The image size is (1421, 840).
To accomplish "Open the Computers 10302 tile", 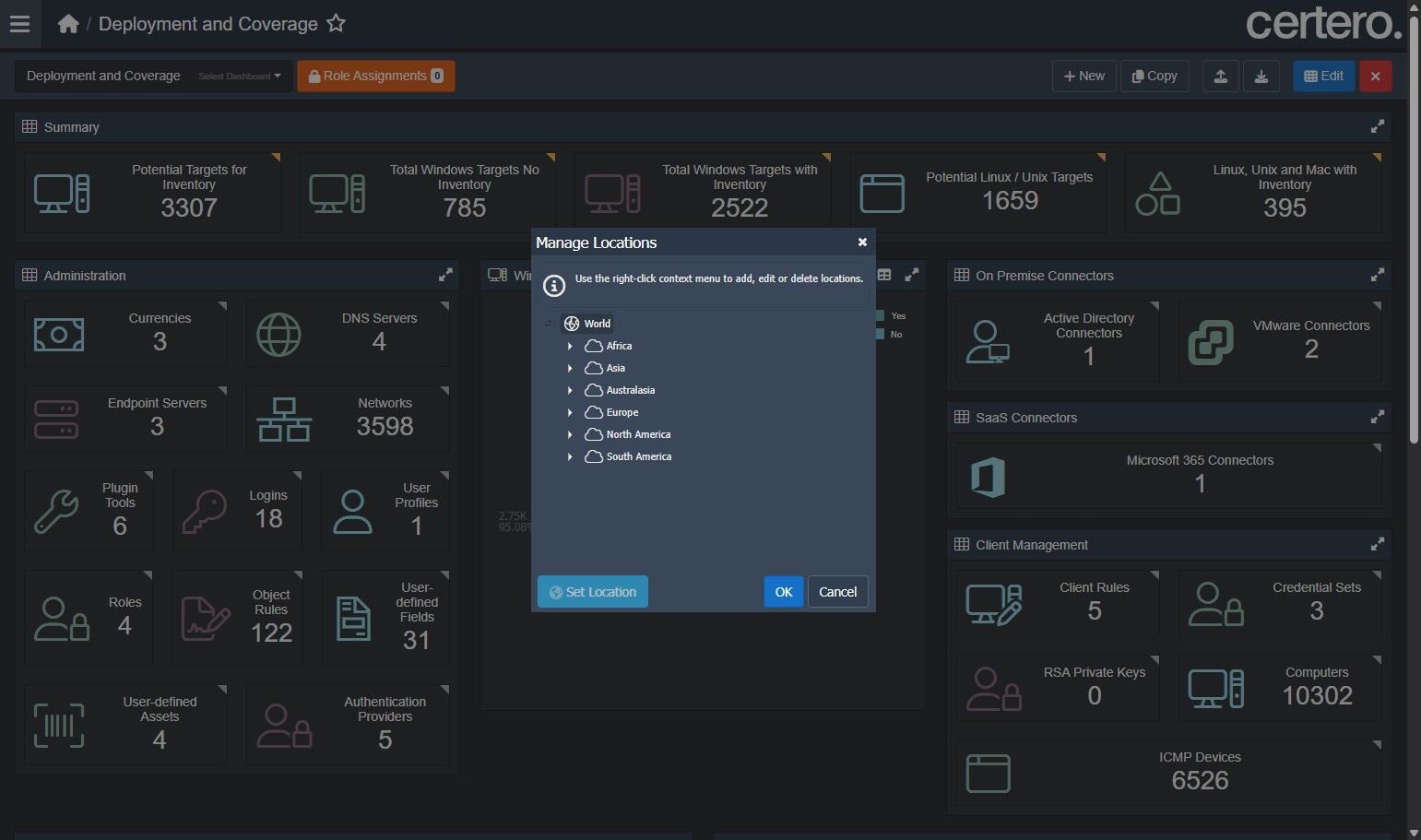I will [1280, 688].
